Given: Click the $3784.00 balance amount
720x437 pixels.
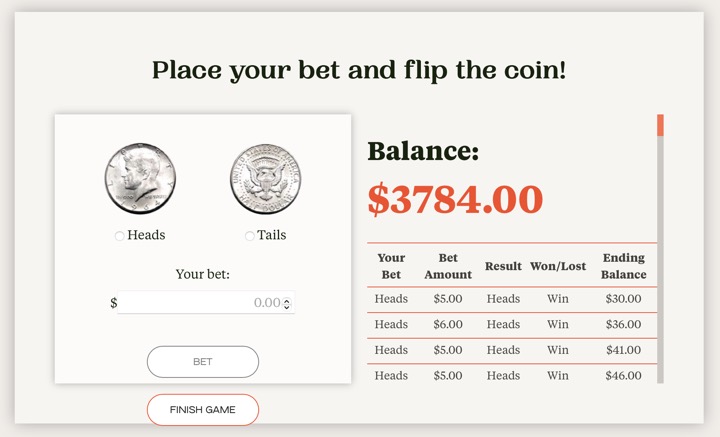Looking at the screenshot, I should pos(455,200).
